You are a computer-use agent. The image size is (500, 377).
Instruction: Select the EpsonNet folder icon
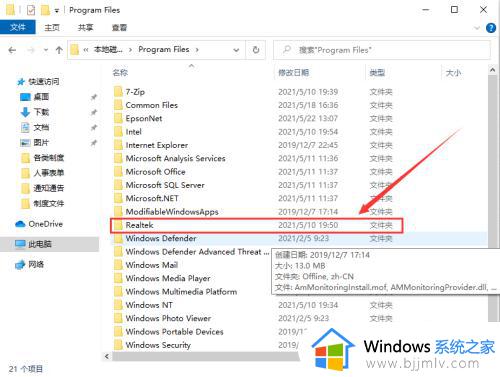click(x=118, y=118)
